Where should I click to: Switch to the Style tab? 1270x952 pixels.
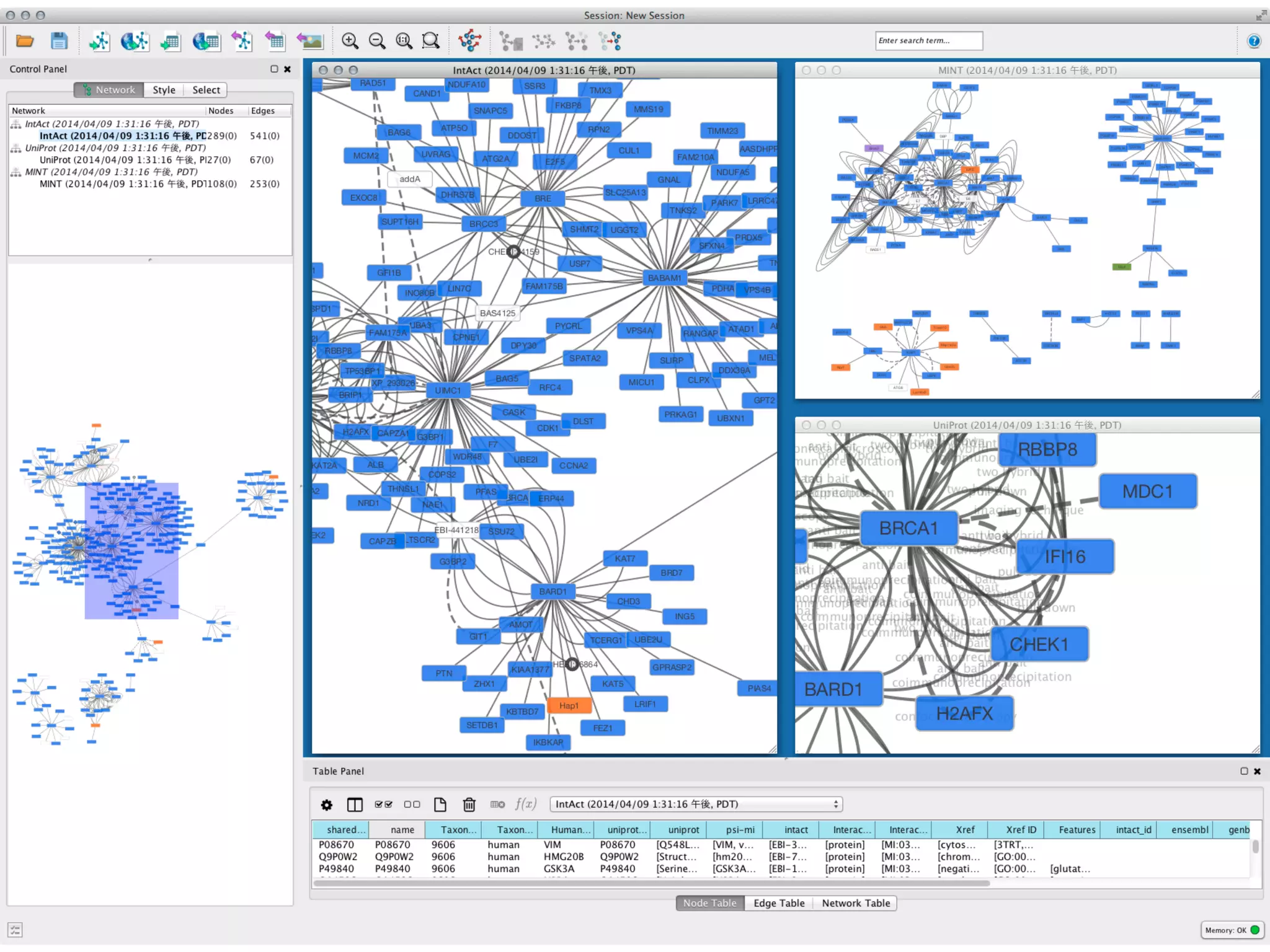[164, 90]
